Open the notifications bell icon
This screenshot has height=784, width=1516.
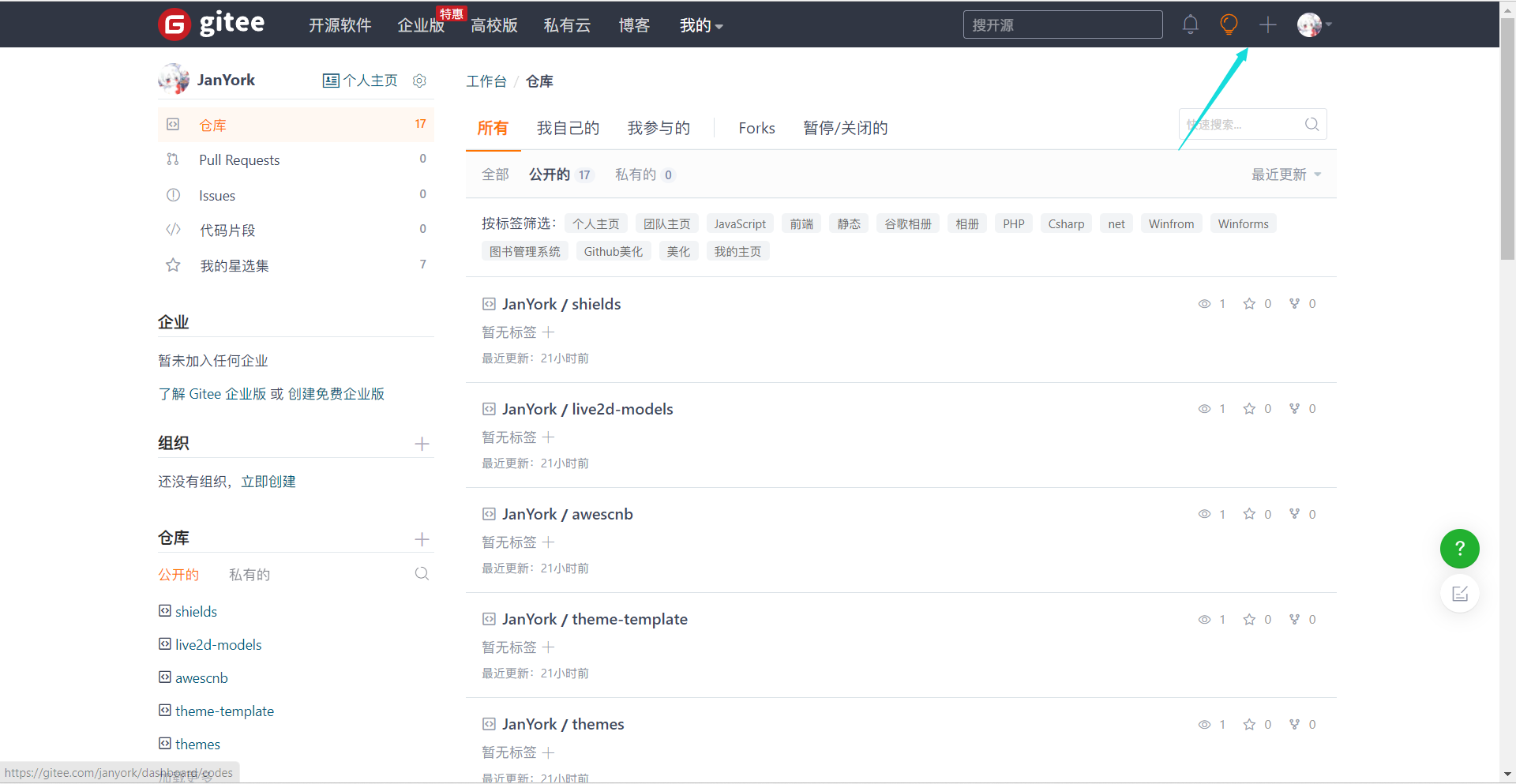[1191, 24]
